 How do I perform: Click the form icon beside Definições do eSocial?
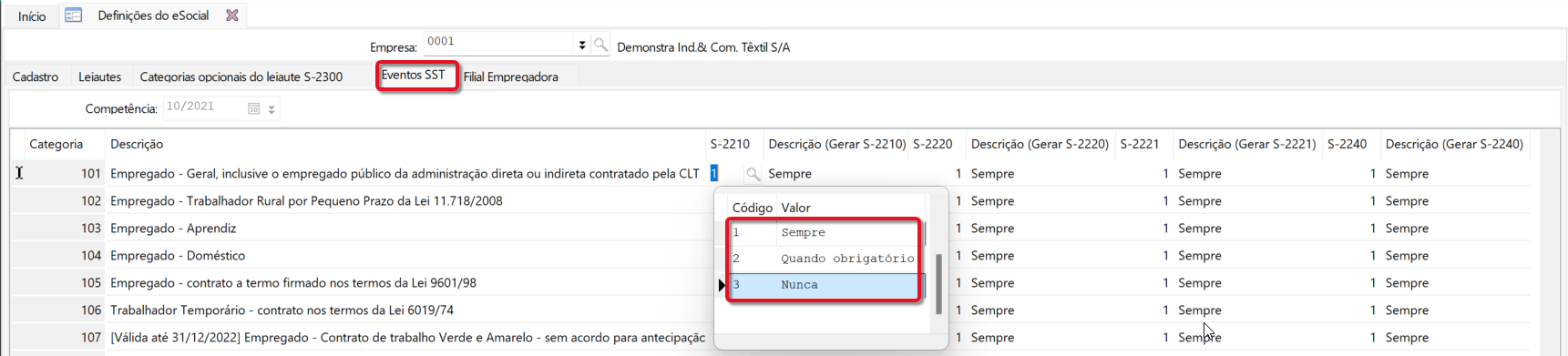pyautogui.click(x=74, y=15)
